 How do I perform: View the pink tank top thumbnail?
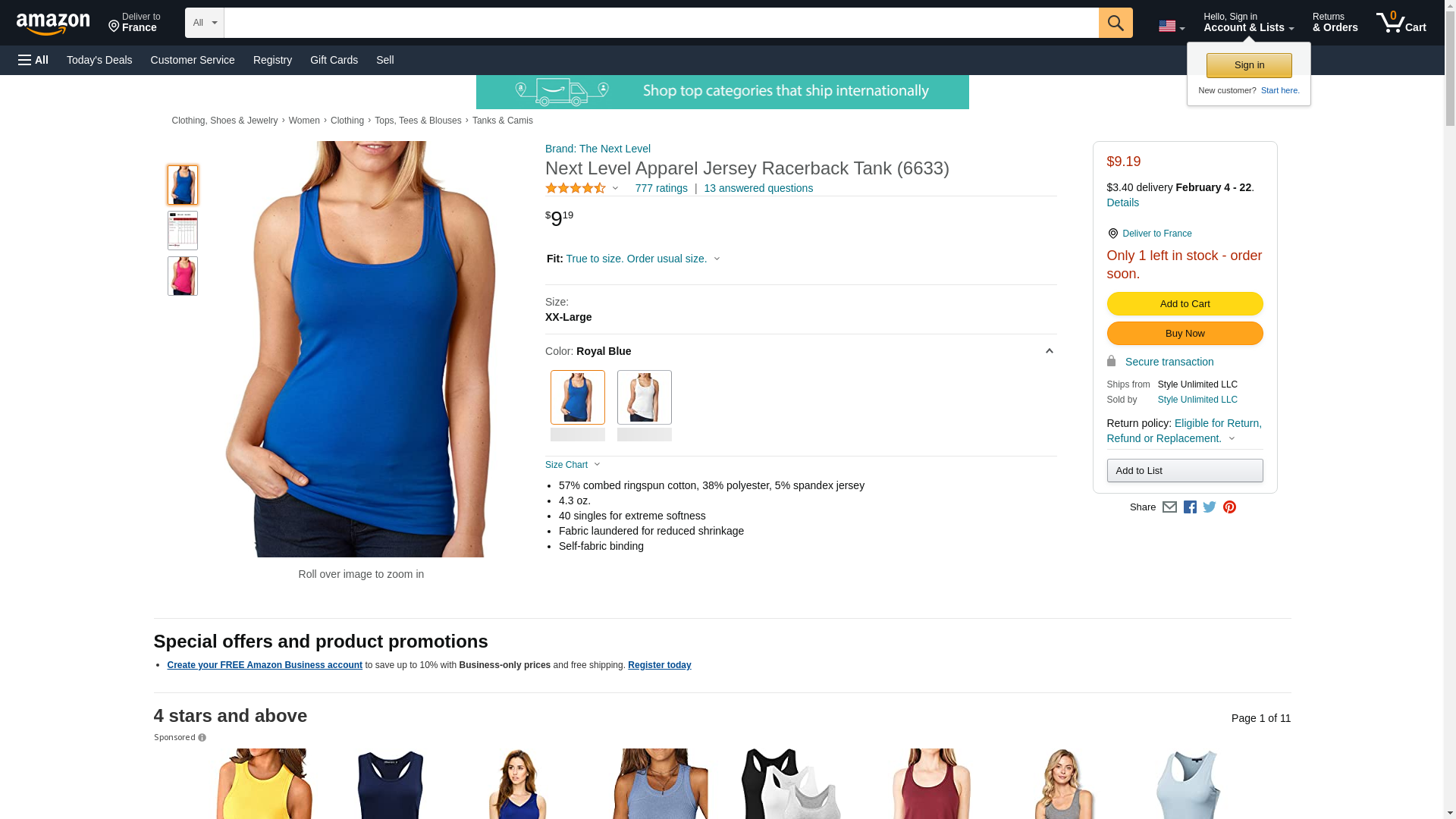tap(183, 276)
